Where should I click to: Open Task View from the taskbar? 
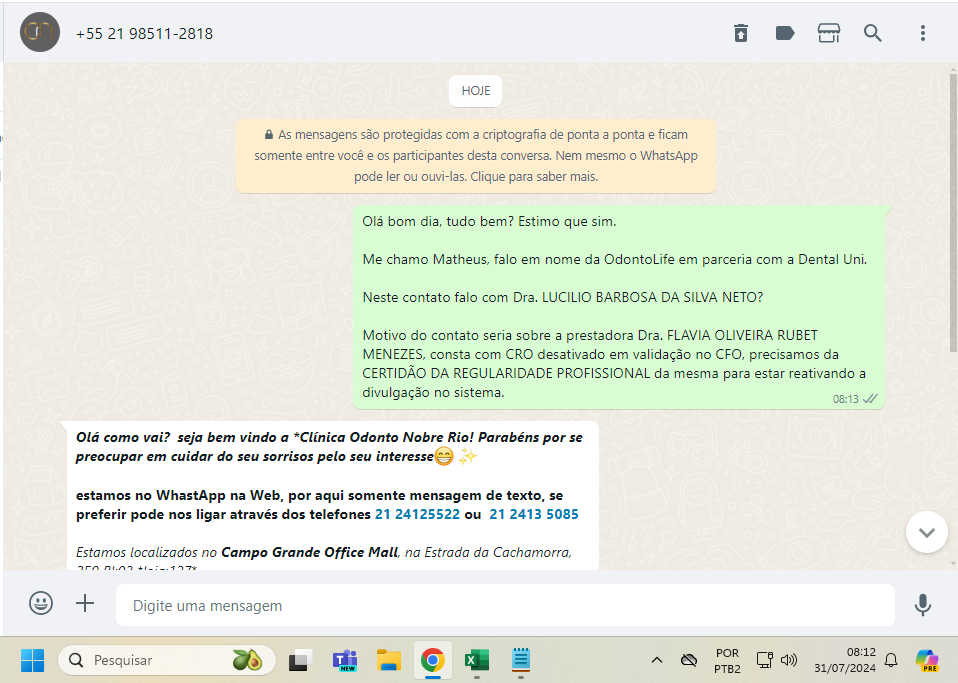(x=300, y=660)
